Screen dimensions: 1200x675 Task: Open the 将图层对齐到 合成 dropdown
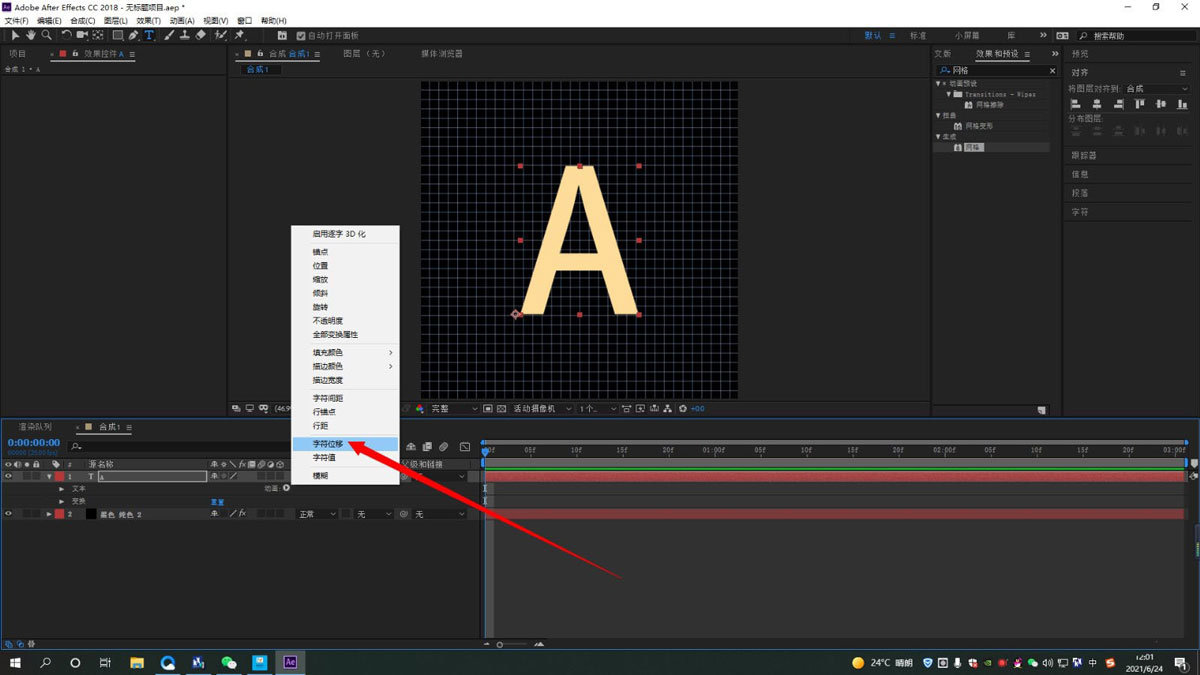pos(1156,89)
